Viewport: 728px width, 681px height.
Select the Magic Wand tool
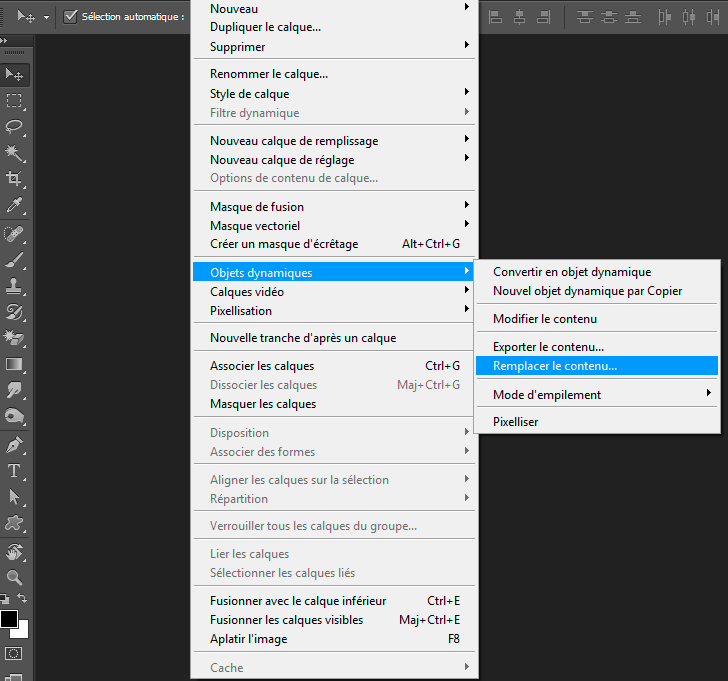click(x=15, y=152)
